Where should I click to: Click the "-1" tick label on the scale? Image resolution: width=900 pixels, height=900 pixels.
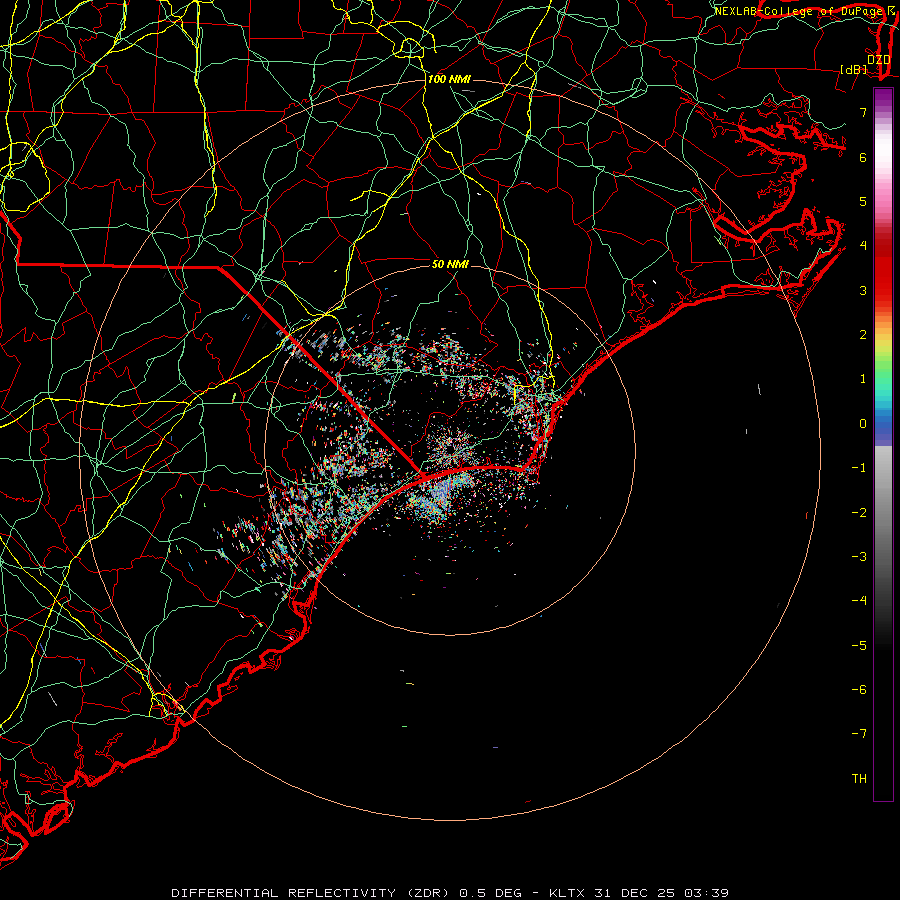pos(859,468)
